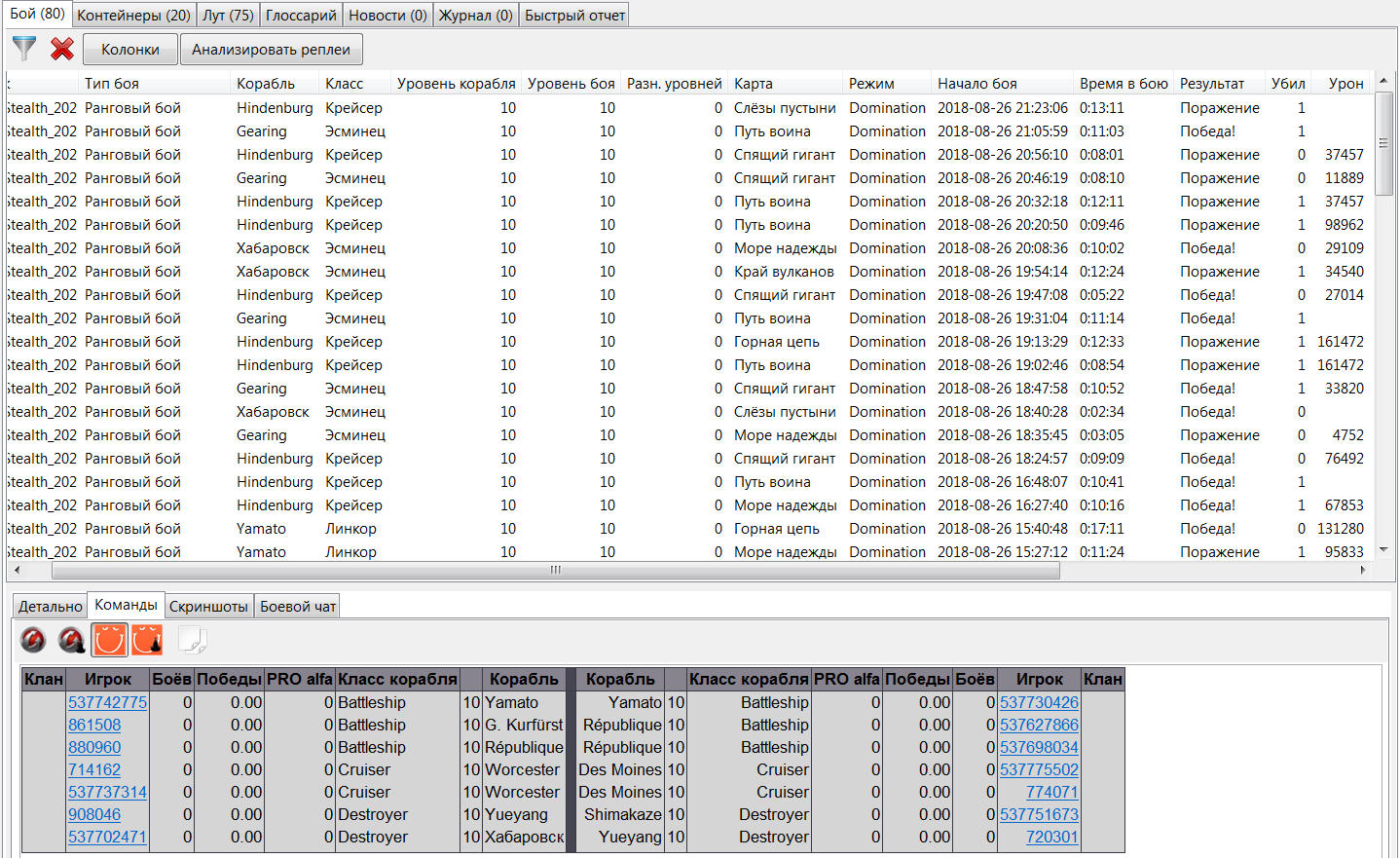The image size is (1400, 858).
Task: Click battle time 0:17:11 cell
Action: coord(1102,529)
